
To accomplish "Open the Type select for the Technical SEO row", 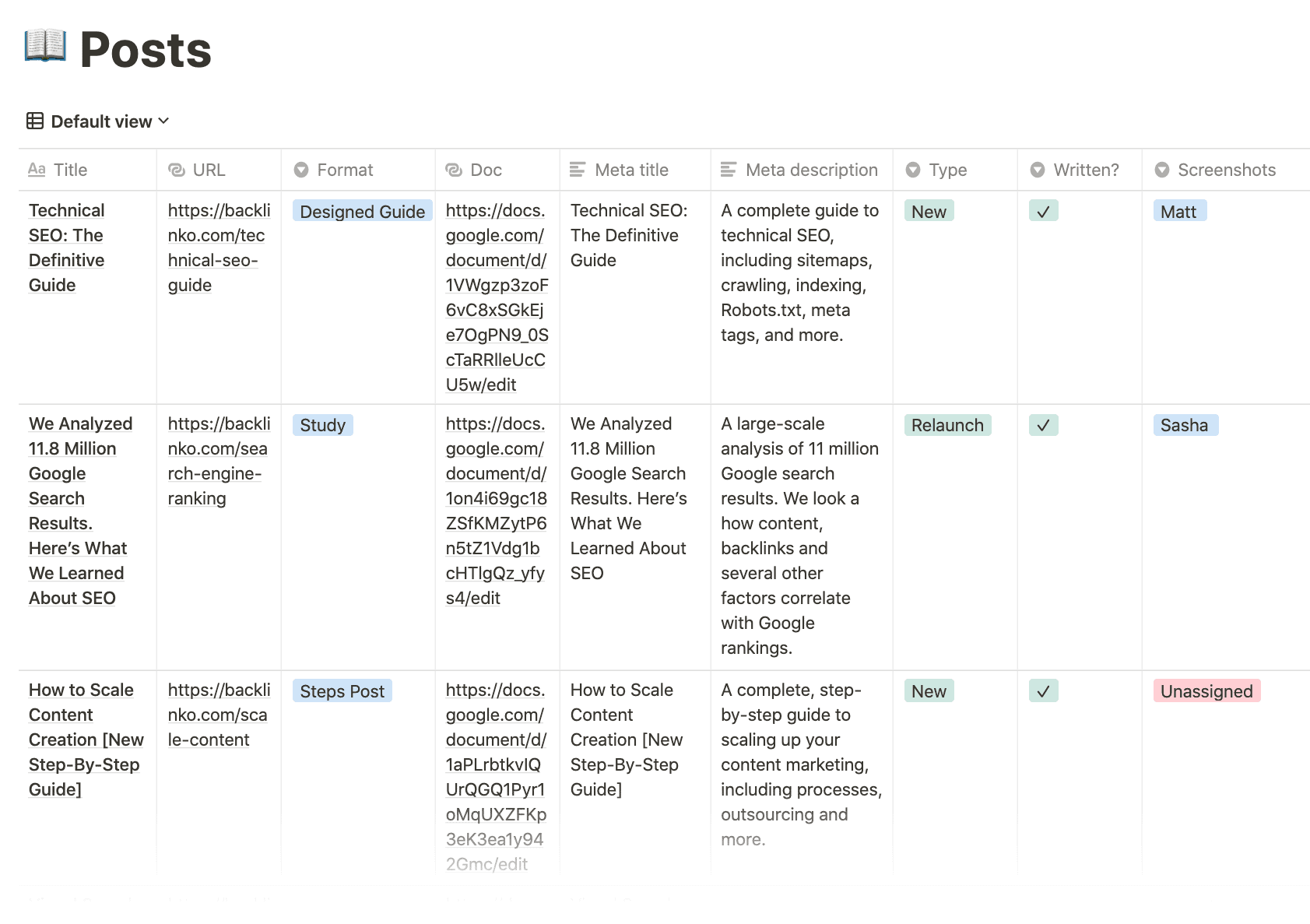I will tap(929, 211).
